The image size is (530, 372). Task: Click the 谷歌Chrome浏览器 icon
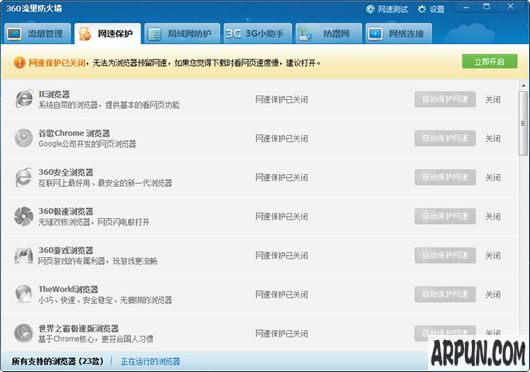pos(24,138)
